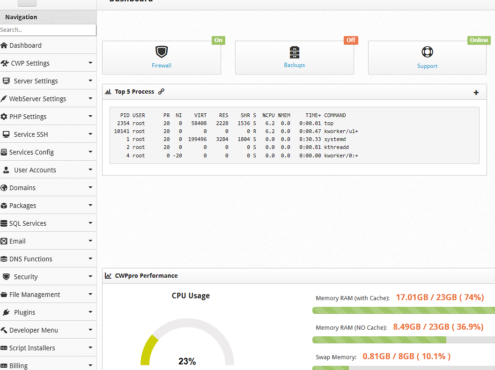Expand Top 5 Process panel with plus

coord(476,93)
